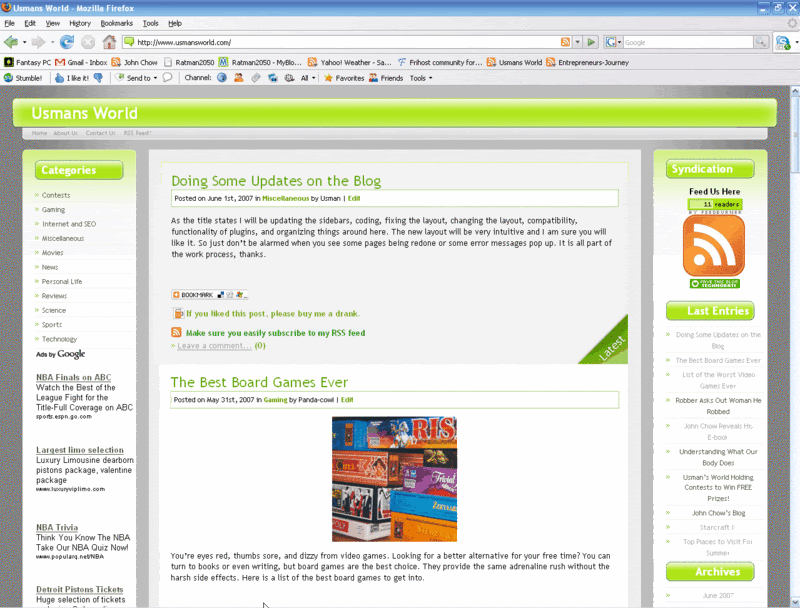Select the 'Gaming' category link in sidebar
Screen dimensions: 800x608
pyautogui.click(x=53, y=210)
